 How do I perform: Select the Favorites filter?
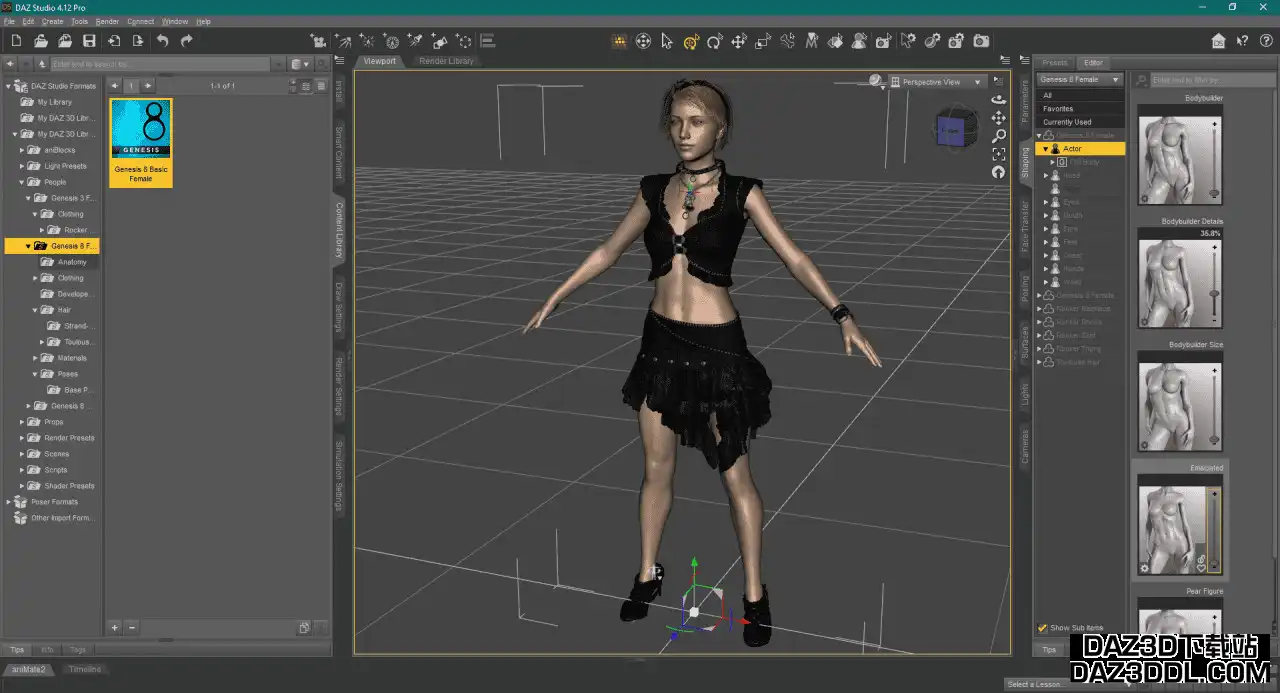pyautogui.click(x=1080, y=108)
